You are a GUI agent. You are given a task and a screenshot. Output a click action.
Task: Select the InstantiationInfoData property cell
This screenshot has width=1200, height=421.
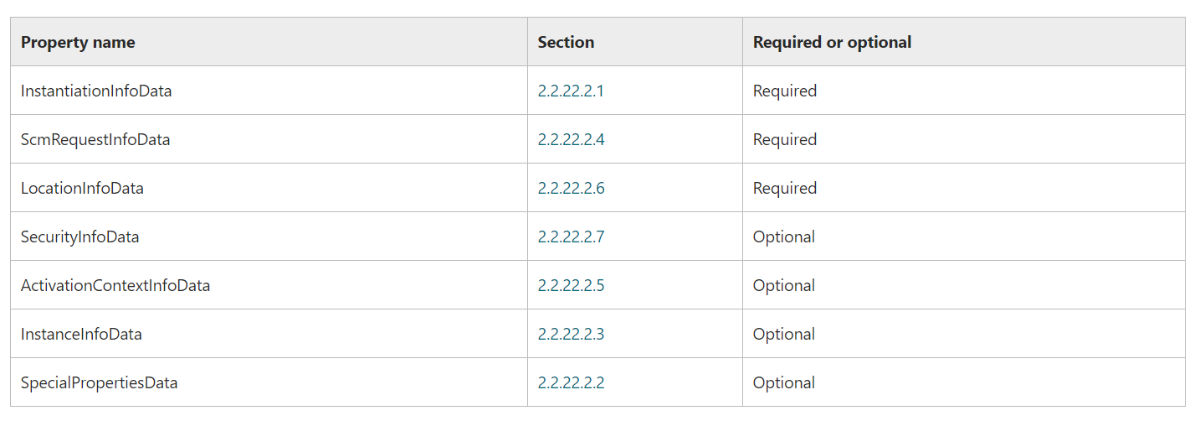(x=96, y=91)
